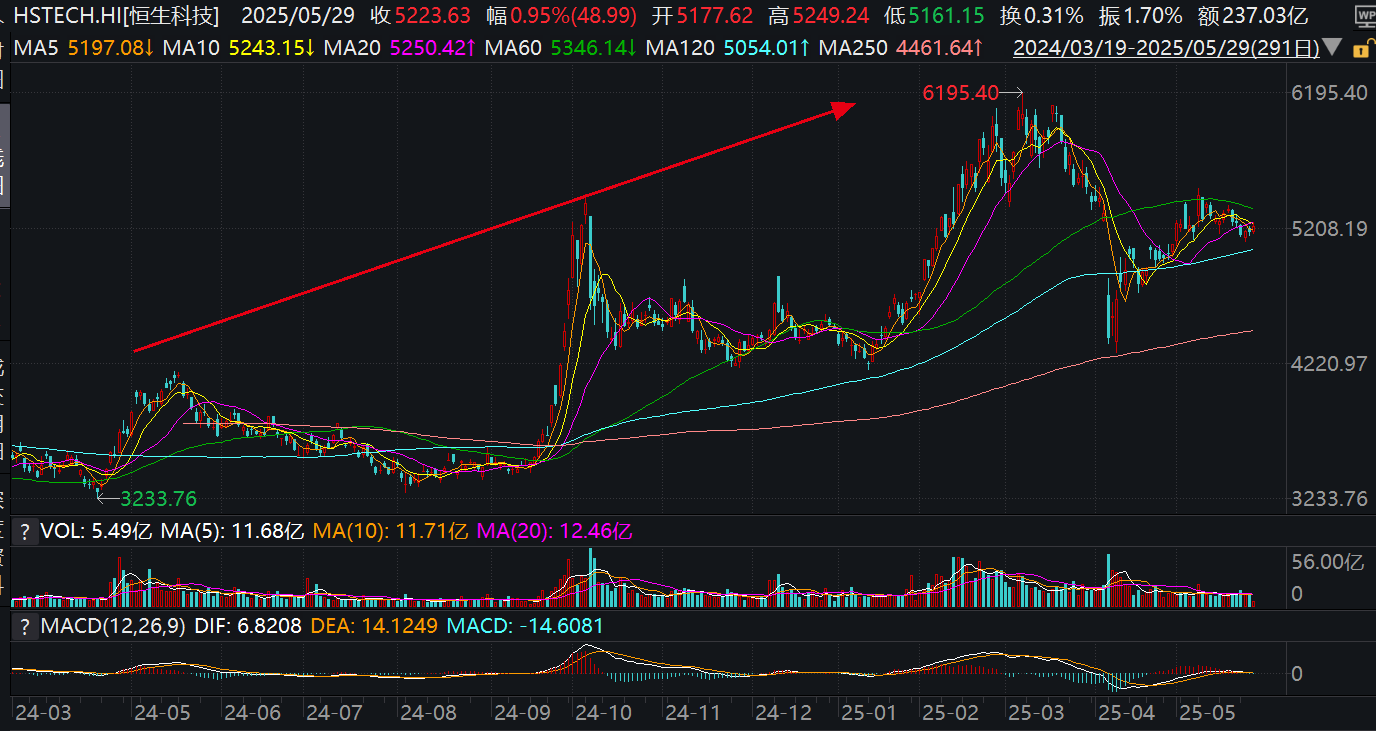Click the VOL indicator help question-mark icon
Image resolution: width=1376 pixels, height=731 pixels.
click(25, 531)
